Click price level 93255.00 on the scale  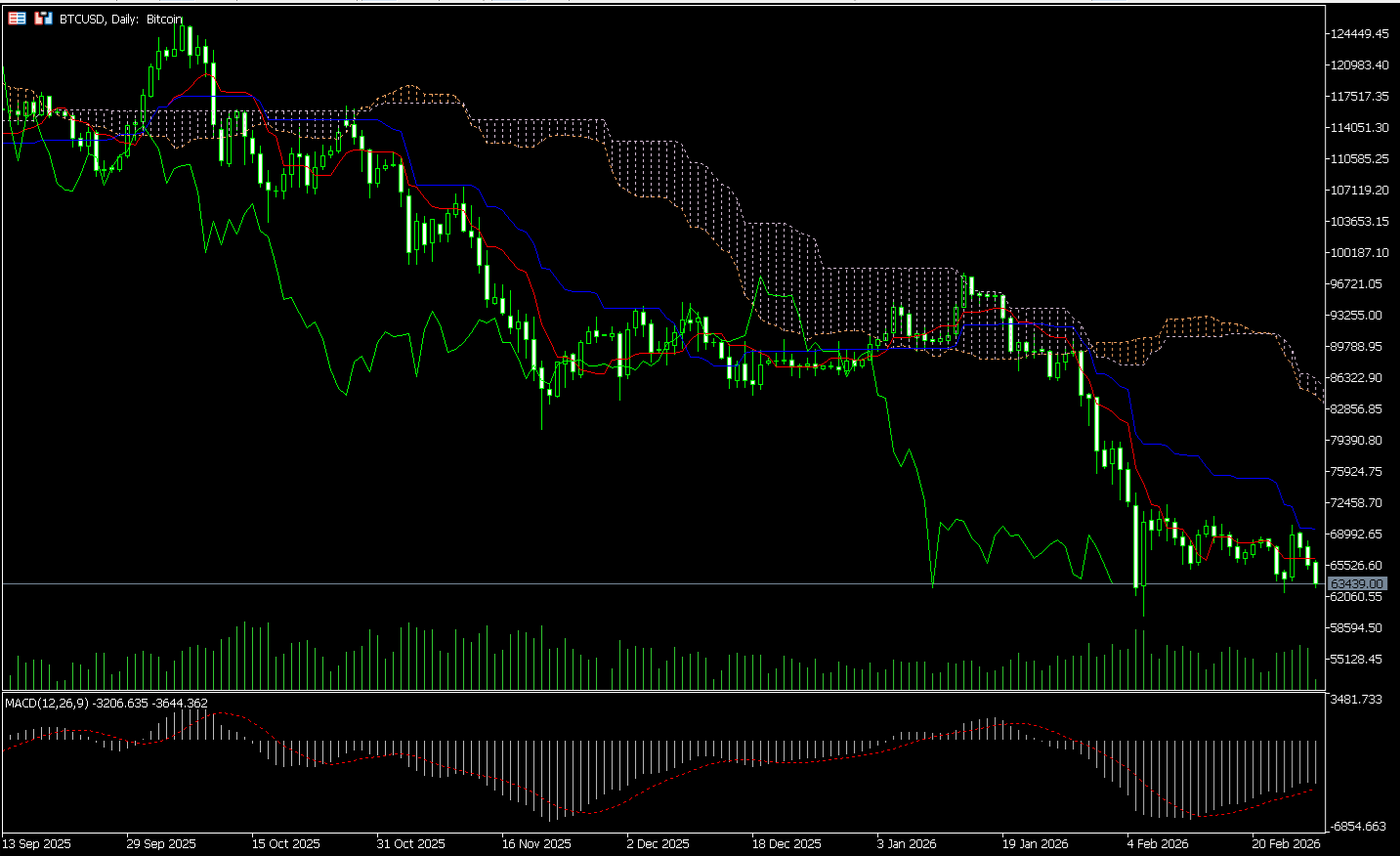1356,316
